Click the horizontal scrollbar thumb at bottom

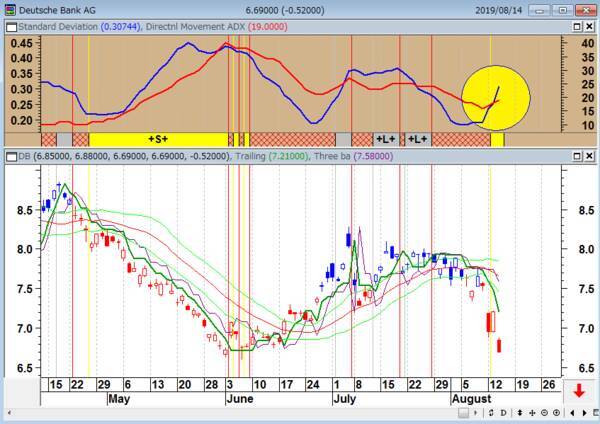click(463, 413)
